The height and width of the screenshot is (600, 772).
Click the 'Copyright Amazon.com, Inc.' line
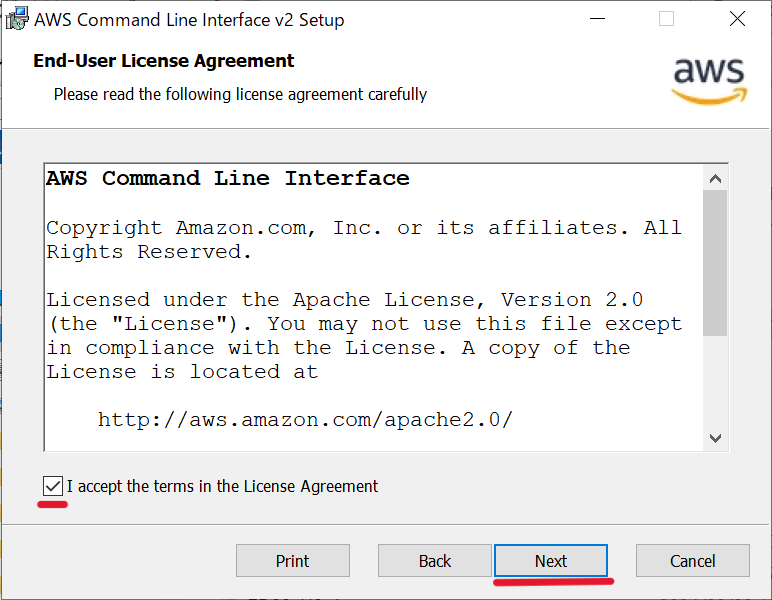click(364, 228)
